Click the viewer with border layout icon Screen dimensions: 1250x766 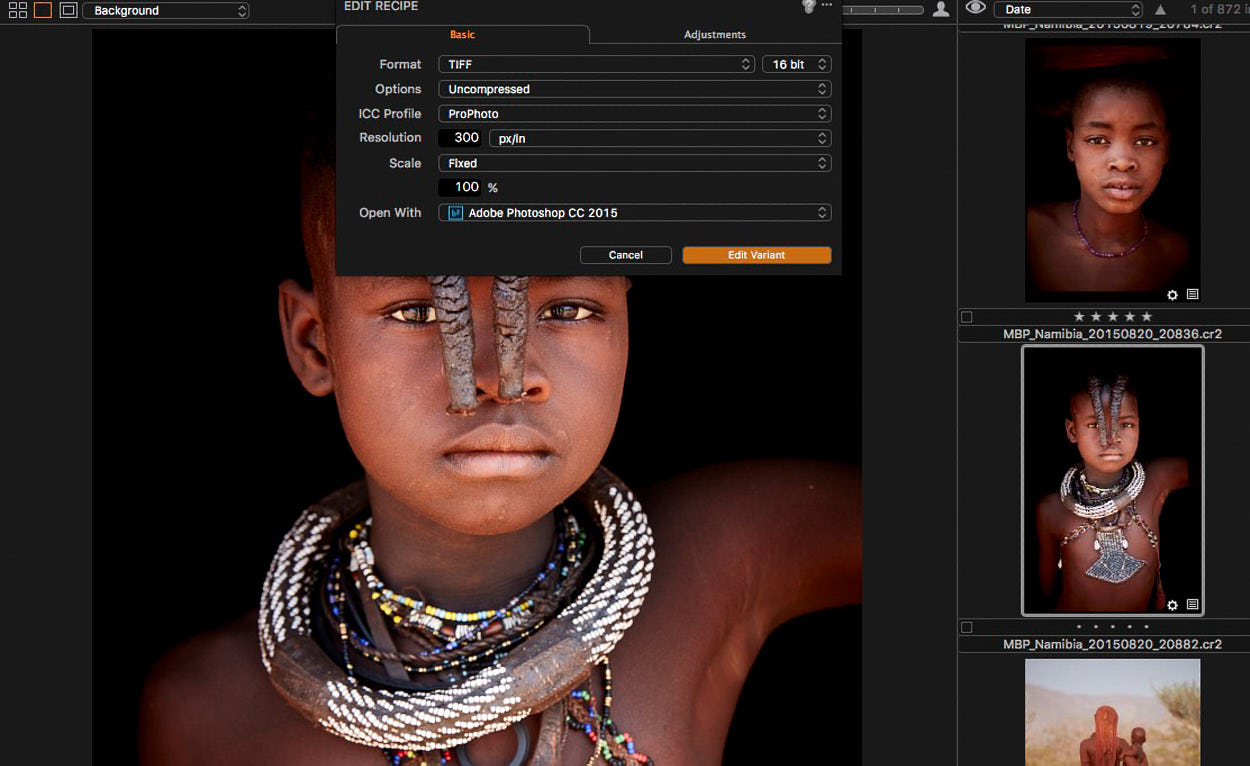[x=67, y=9]
